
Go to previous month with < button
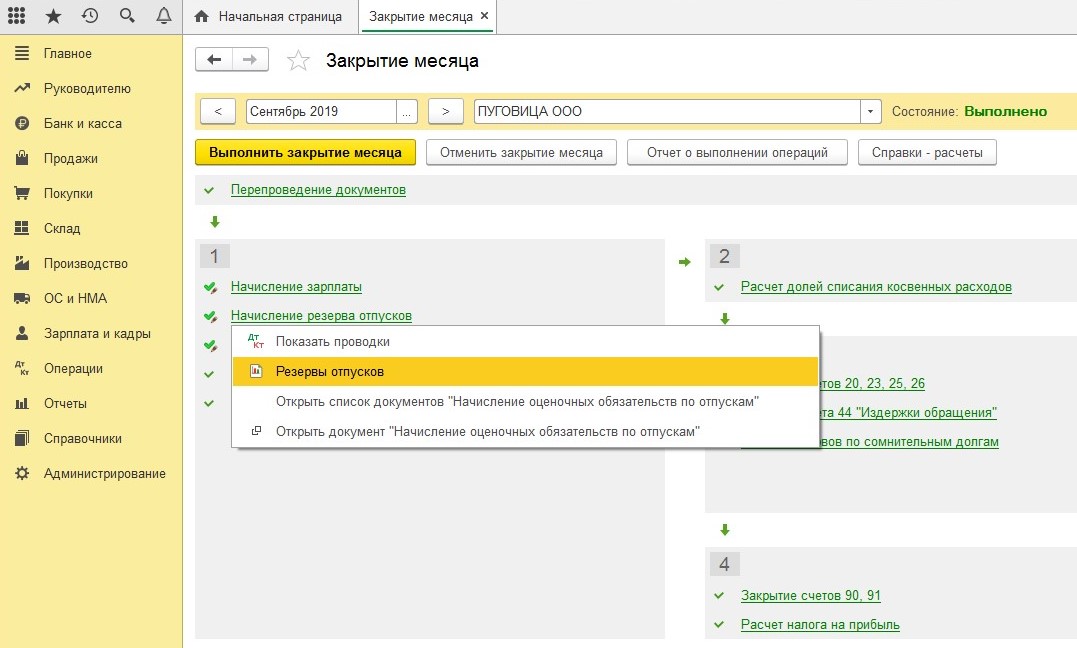point(218,112)
